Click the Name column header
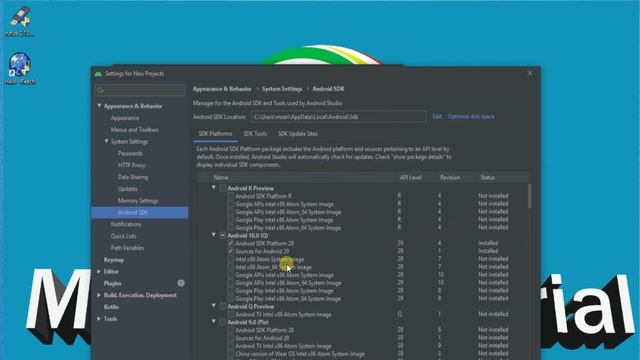This screenshot has width=640, height=360. 221,178
